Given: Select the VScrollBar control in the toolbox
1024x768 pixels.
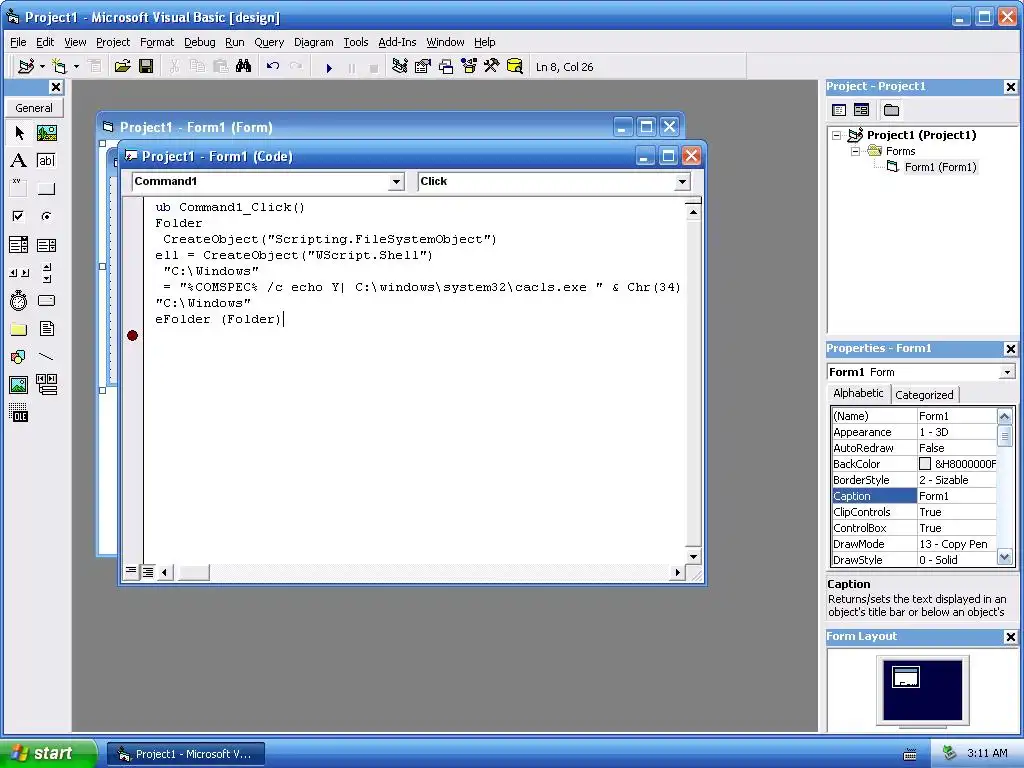Looking at the screenshot, I should (46, 273).
